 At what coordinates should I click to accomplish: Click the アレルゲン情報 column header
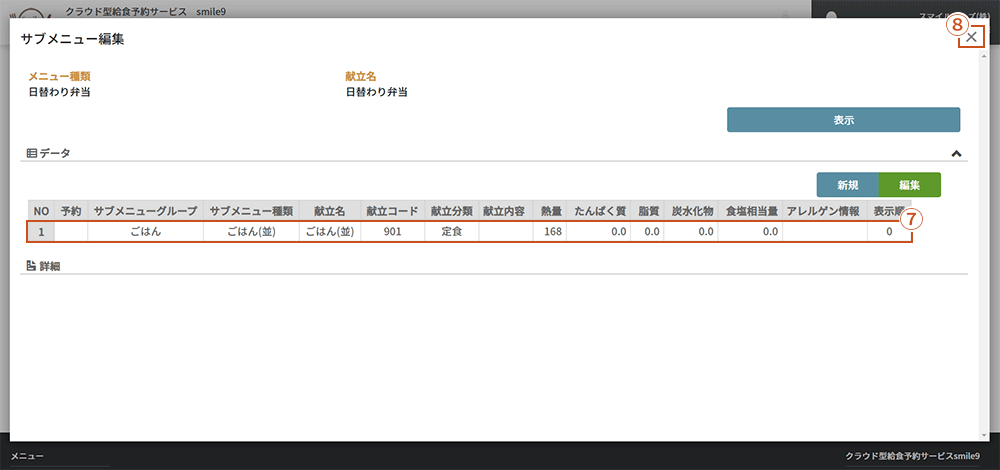[x=822, y=211]
